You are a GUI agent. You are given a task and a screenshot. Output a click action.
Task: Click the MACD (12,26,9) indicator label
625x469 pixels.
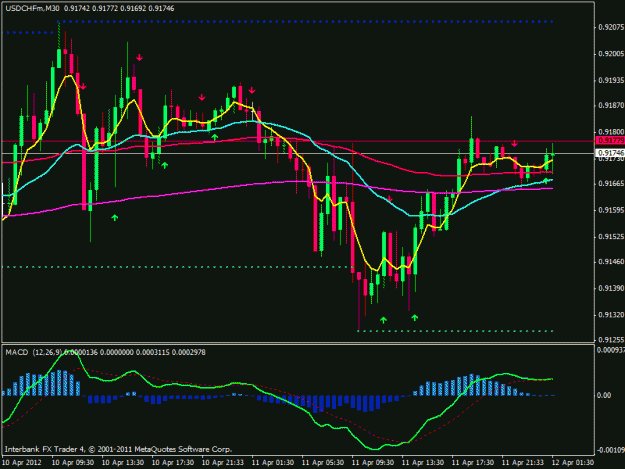coord(33,352)
